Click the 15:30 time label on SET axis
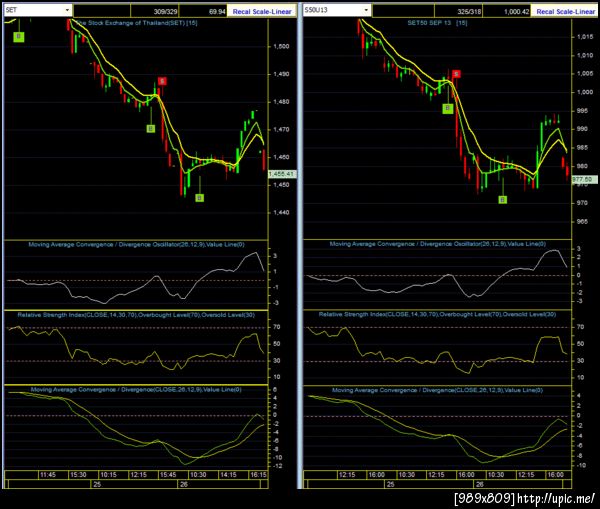Screen dimensions: 600x509 point(78,475)
